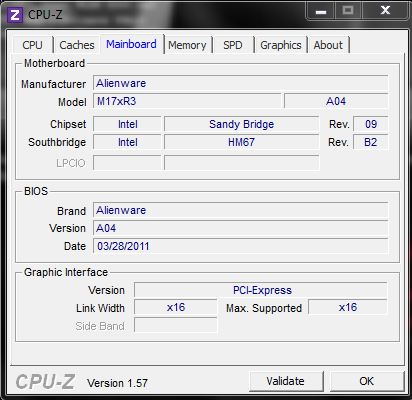Viewport: 412px width, 400px height.
Task: Select the Model field M17xR3
Action: coord(187,101)
